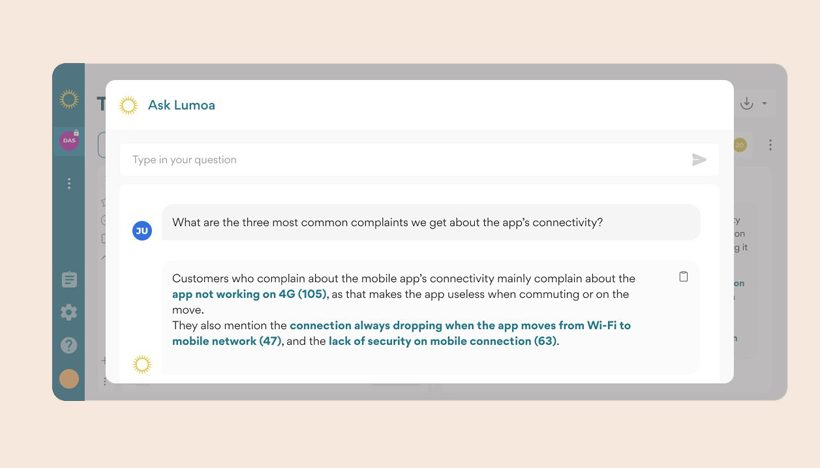Click the Ask Lumoa title

click(181, 105)
